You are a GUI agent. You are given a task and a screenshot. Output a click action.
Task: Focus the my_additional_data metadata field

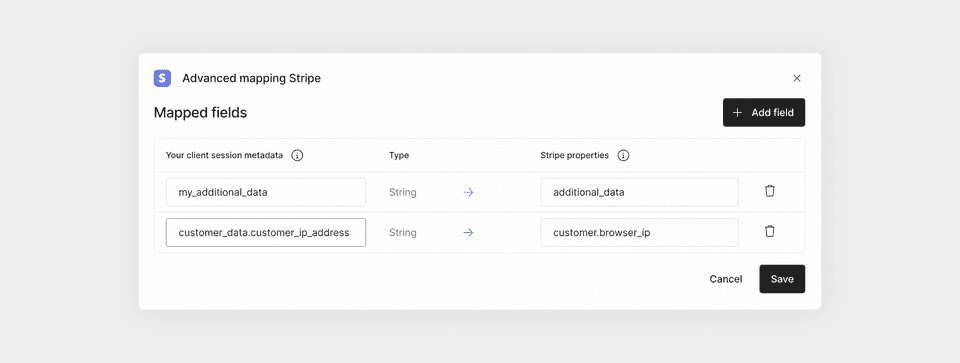[x=266, y=192]
